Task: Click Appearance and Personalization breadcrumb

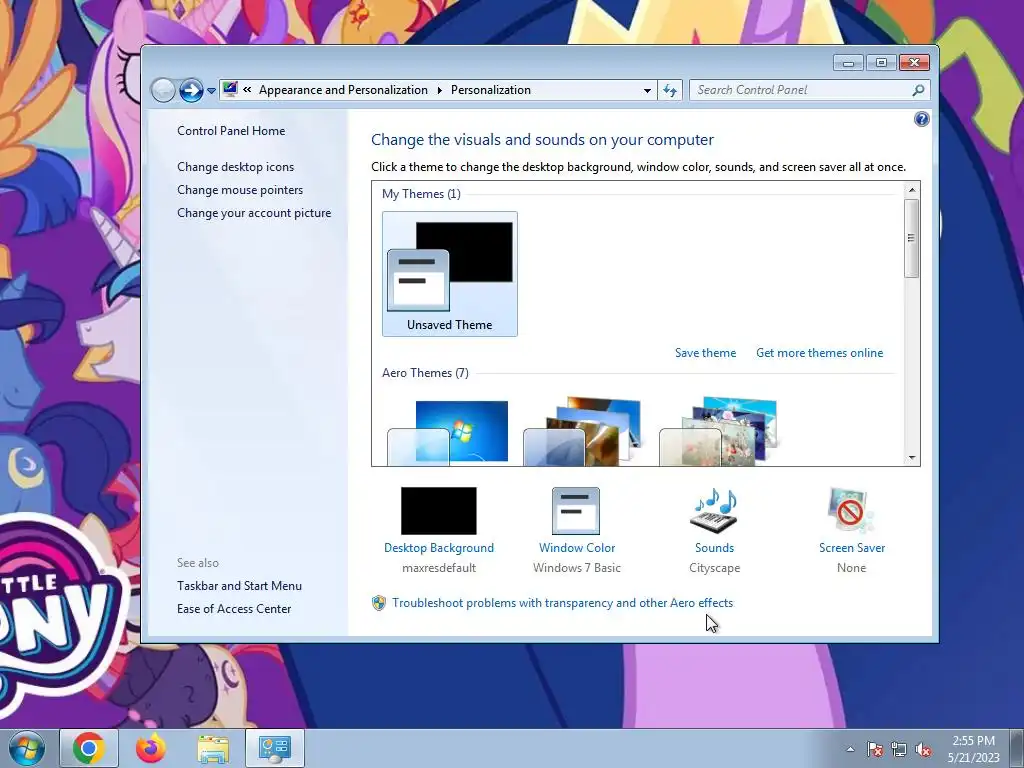Action: click(x=344, y=90)
